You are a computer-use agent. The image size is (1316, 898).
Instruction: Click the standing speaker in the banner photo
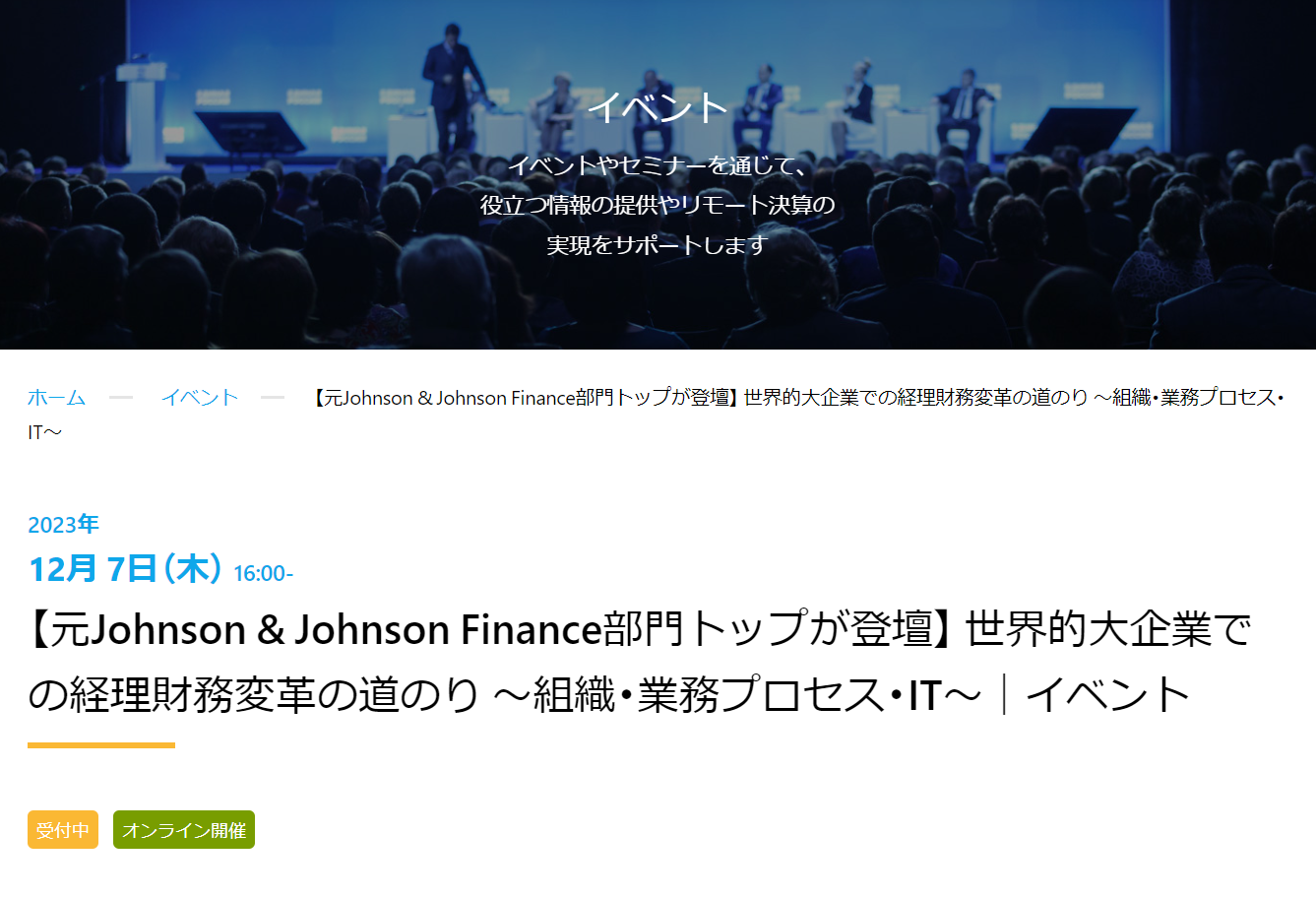(x=453, y=87)
